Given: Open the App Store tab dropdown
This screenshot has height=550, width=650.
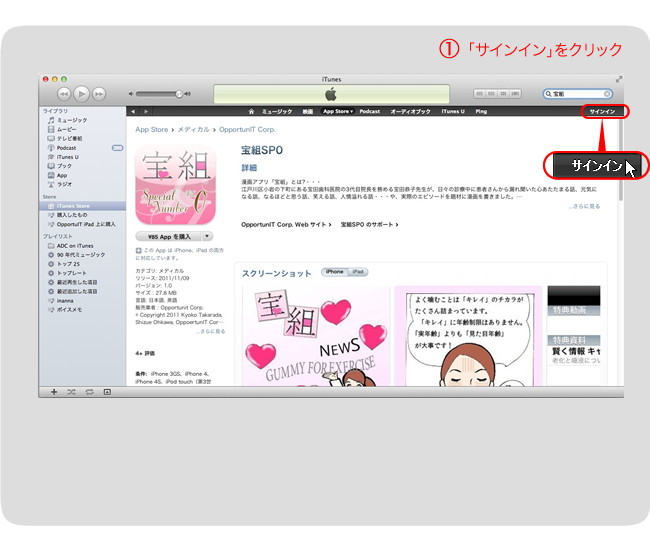Looking at the screenshot, I should [338, 111].
